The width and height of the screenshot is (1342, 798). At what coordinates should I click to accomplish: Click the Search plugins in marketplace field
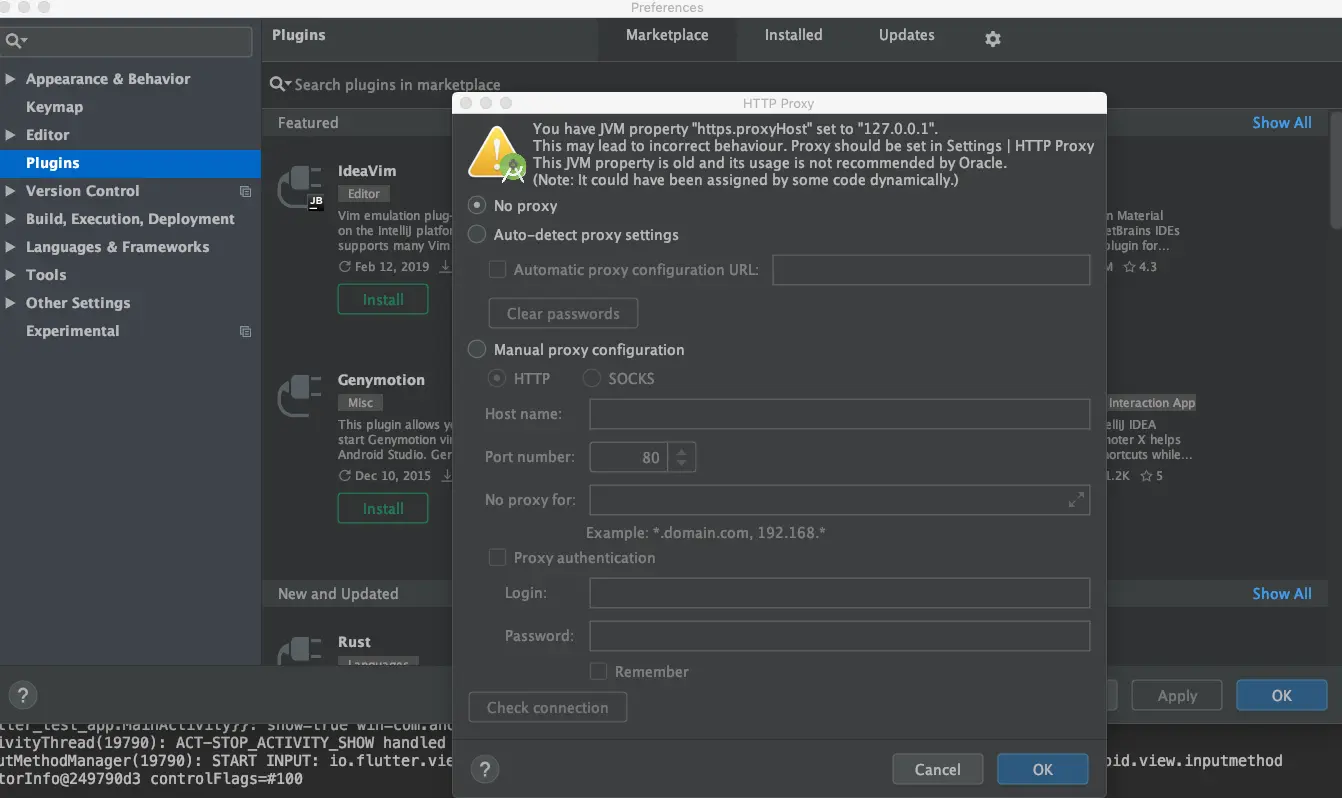[x=397, y=85]
